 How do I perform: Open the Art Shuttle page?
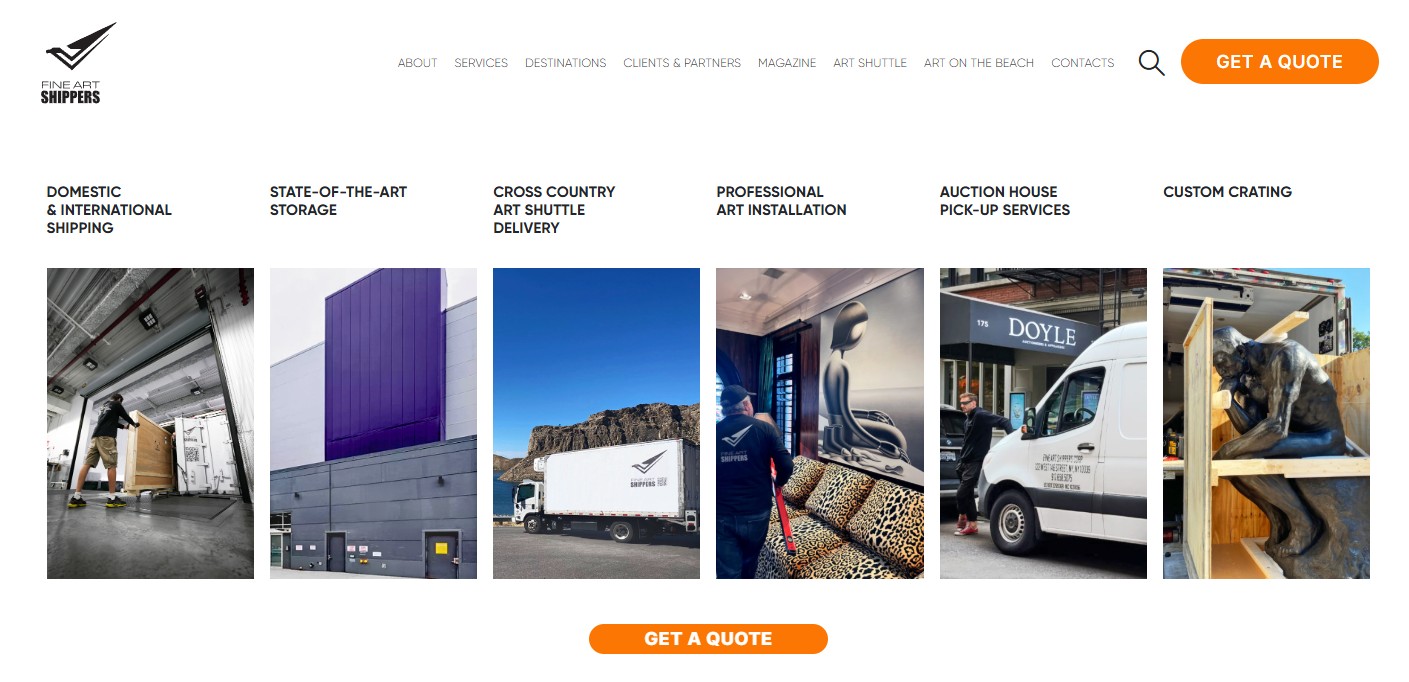[x=870, y=63]
